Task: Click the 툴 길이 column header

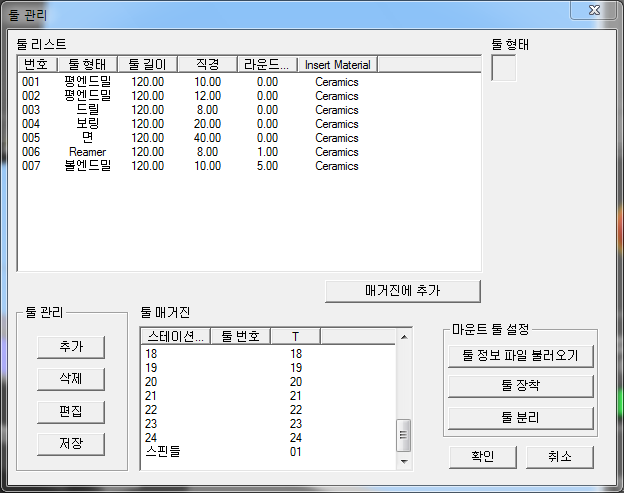Action: (148, 64)
